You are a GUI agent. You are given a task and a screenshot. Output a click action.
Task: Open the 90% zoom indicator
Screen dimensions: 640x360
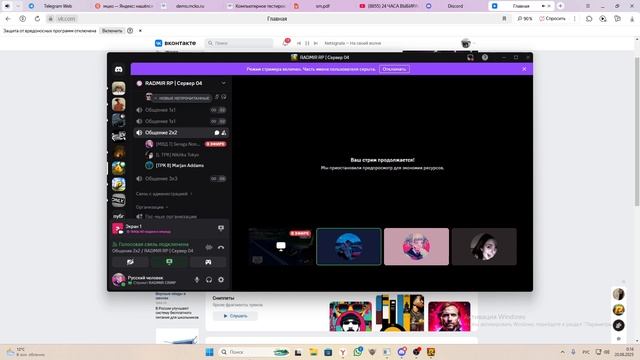pos(525,19)
